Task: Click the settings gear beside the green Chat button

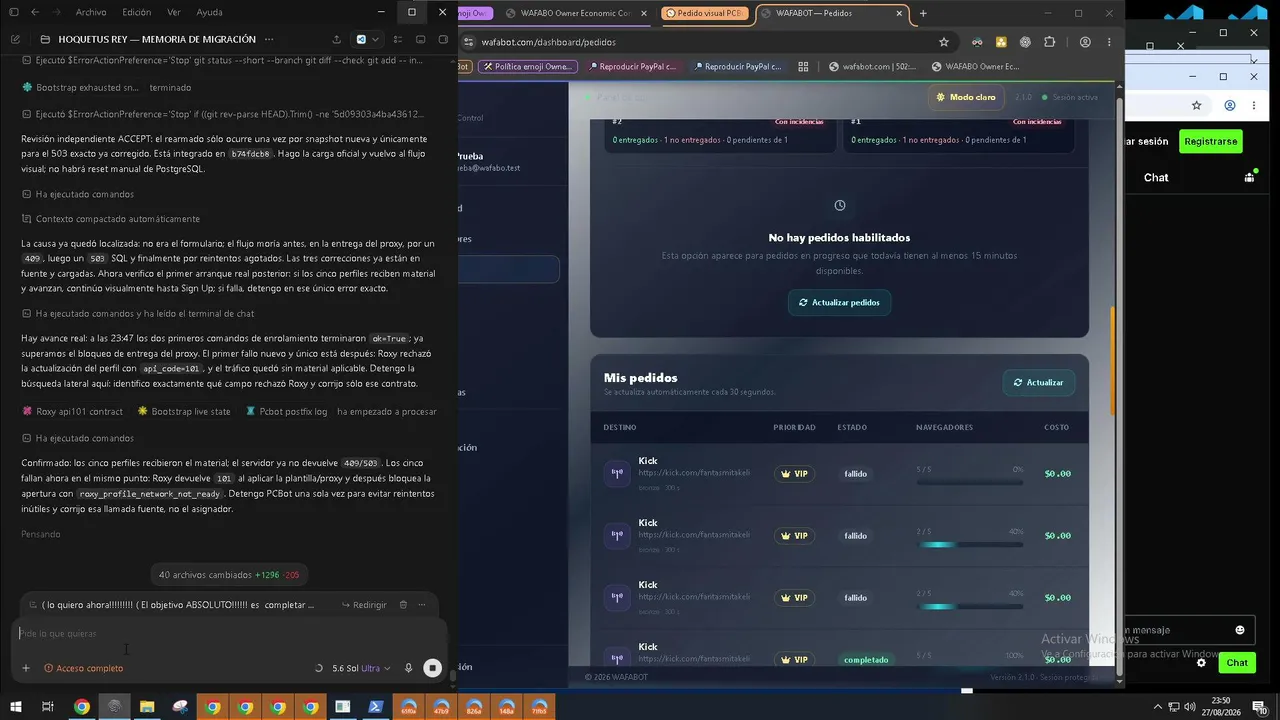Action: 1202,663
